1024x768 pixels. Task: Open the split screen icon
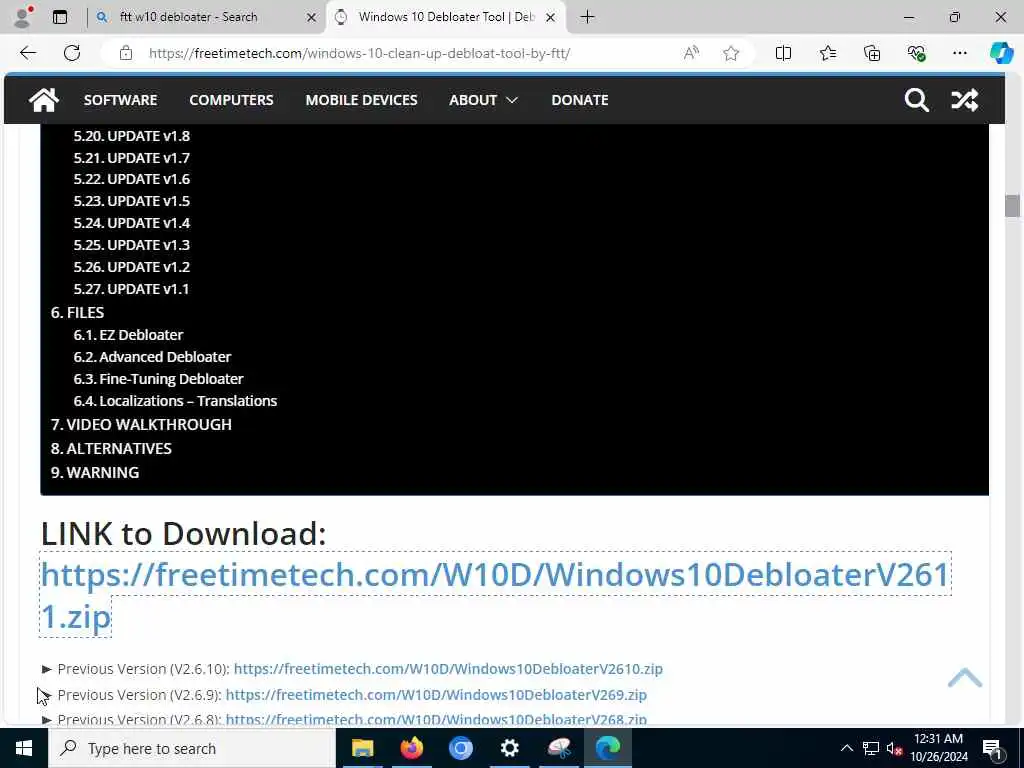pos(783,53)
